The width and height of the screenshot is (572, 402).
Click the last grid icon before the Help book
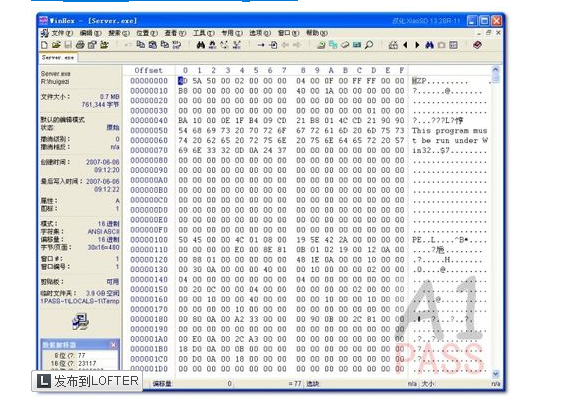(453, 45)
